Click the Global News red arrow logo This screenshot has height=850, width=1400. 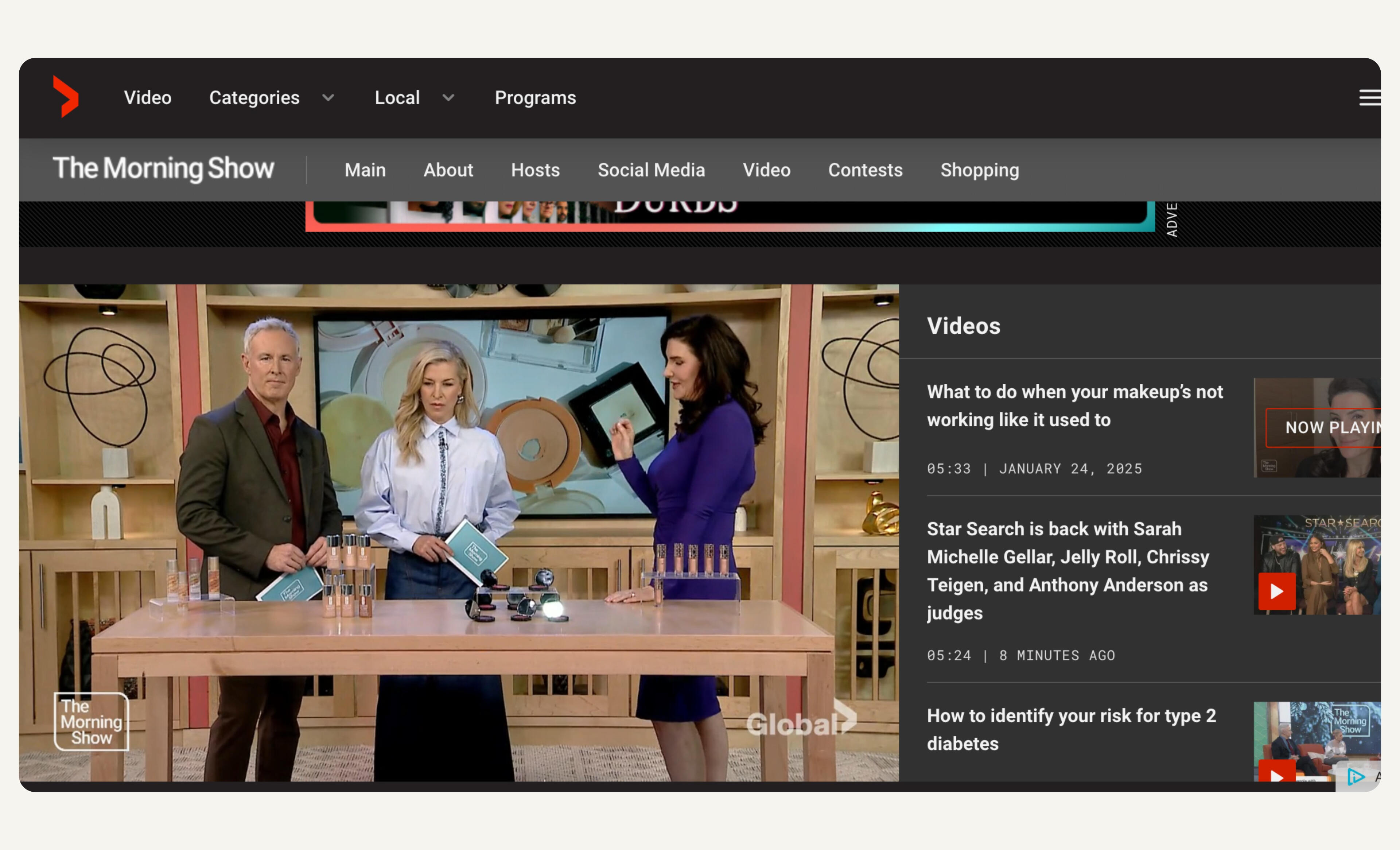66,97
